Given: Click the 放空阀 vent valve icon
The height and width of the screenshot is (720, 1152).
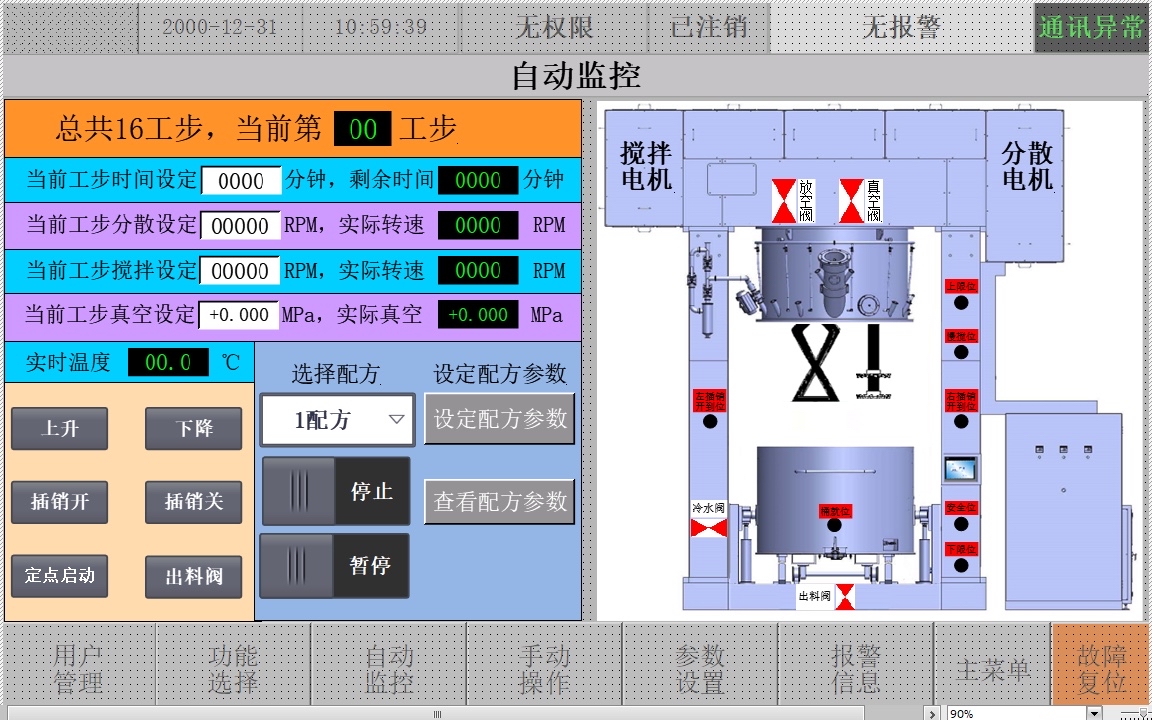Looking at the screenshot, I should (x=783, y=201).
